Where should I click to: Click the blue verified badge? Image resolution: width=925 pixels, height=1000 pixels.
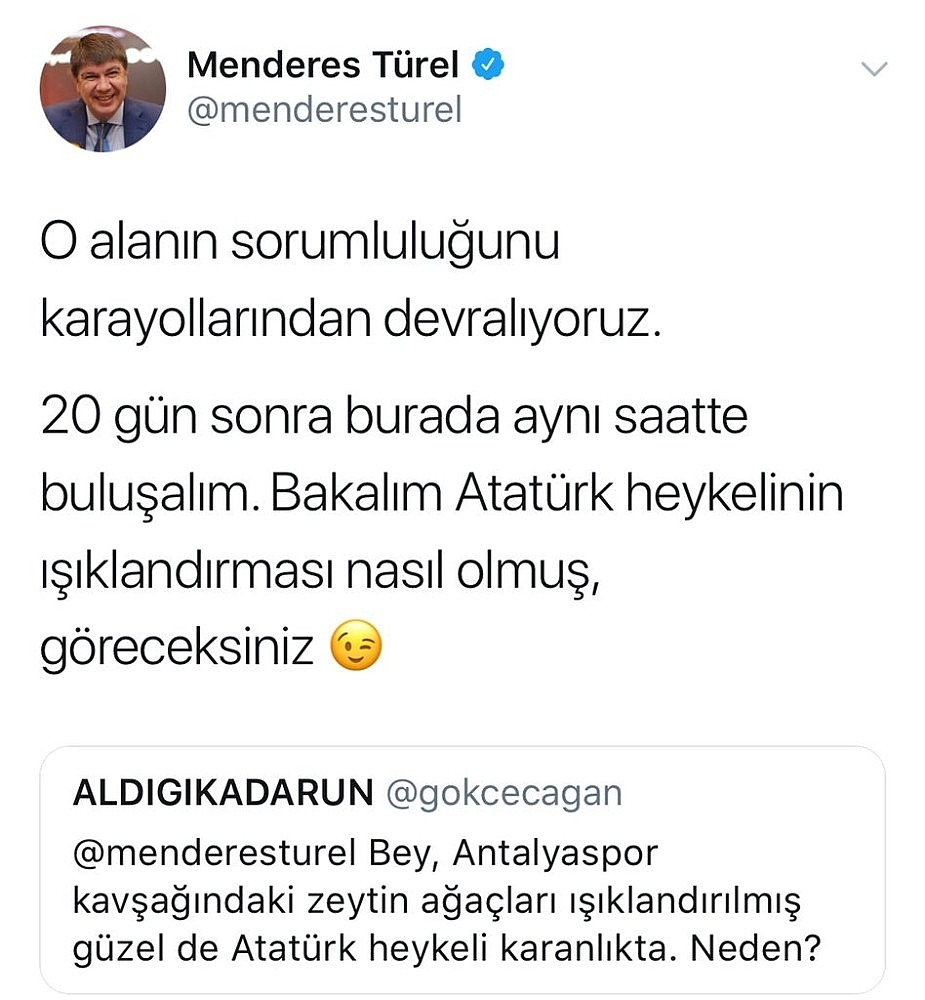pos(488,66)
